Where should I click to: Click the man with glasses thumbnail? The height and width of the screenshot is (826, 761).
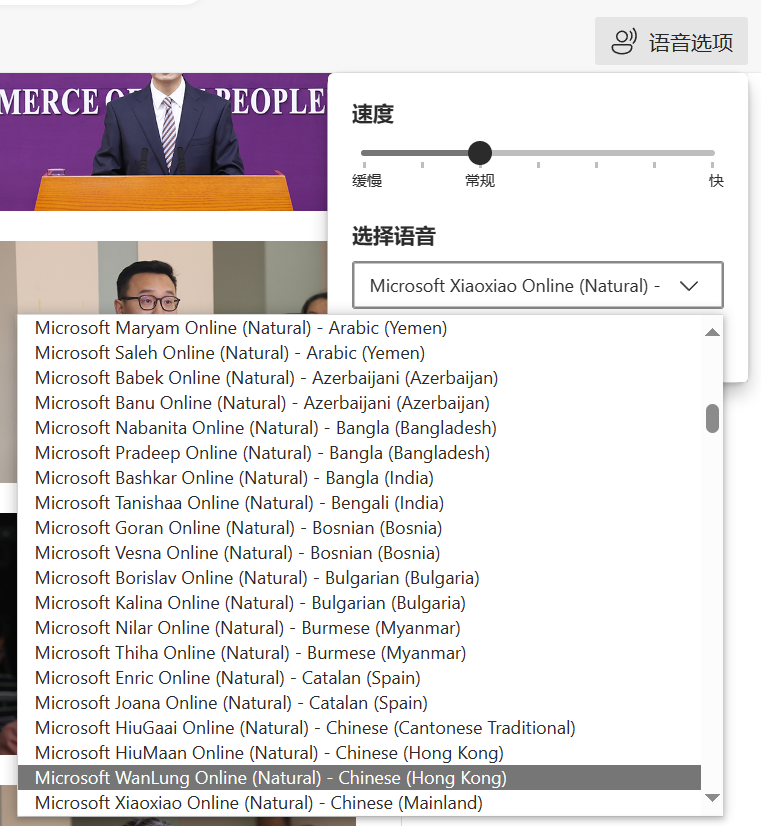163,278
